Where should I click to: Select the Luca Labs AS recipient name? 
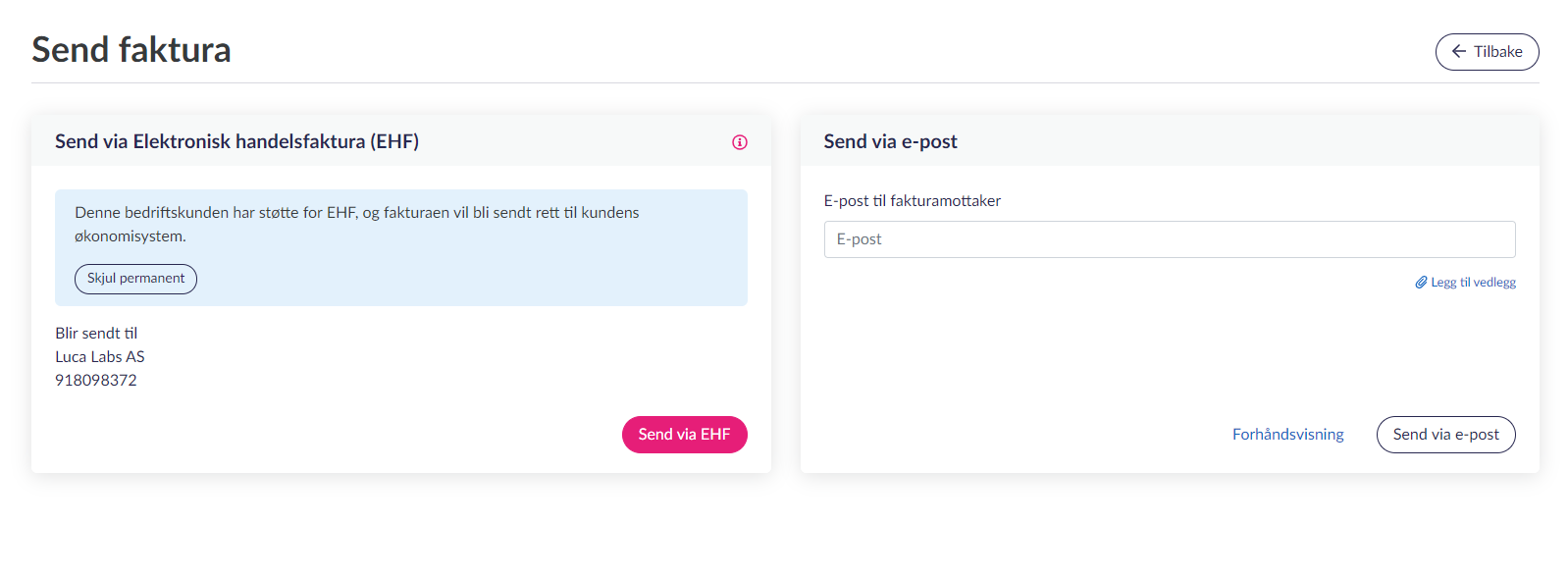(100, 357)
